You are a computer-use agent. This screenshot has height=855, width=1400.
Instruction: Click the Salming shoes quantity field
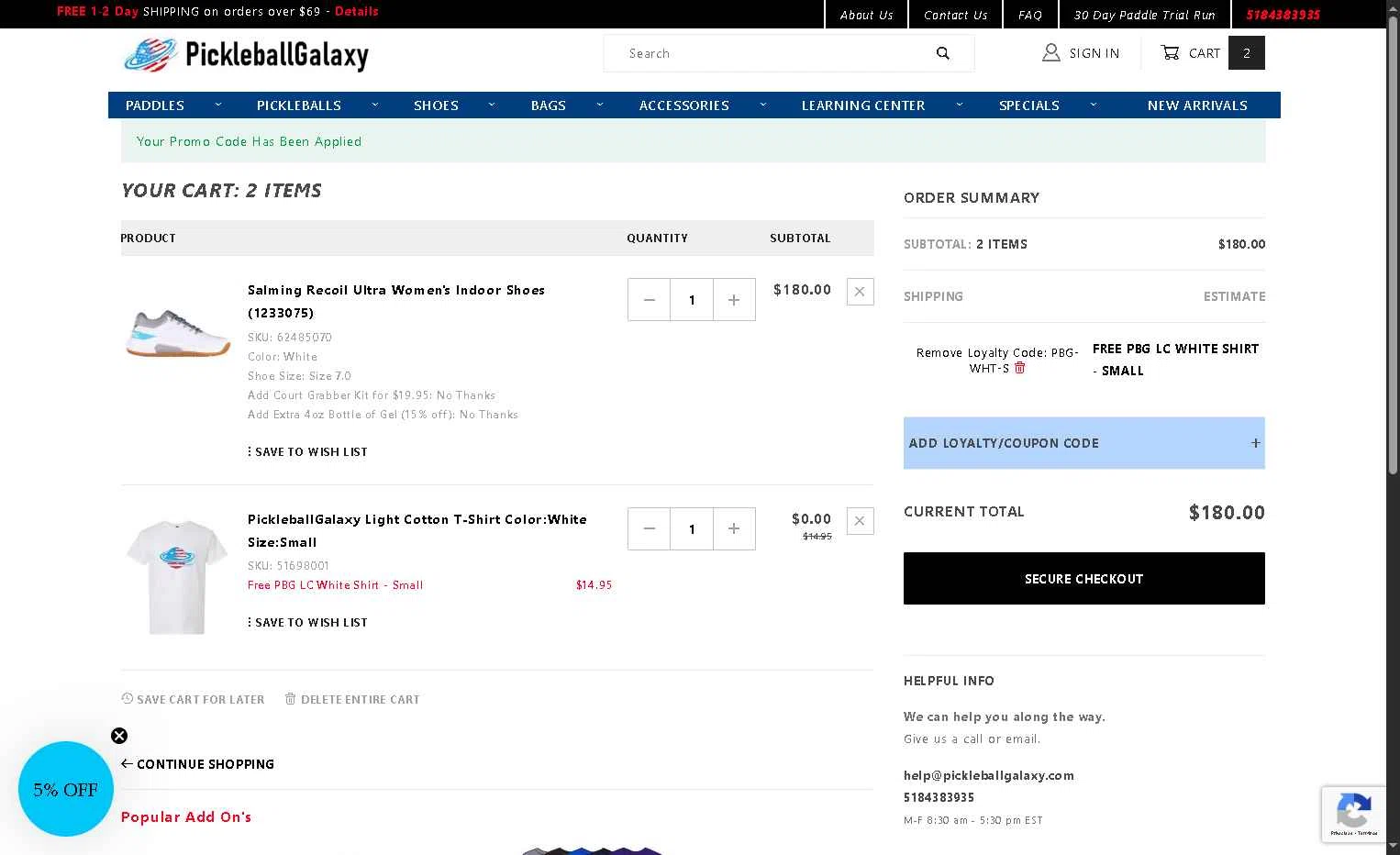692,300
